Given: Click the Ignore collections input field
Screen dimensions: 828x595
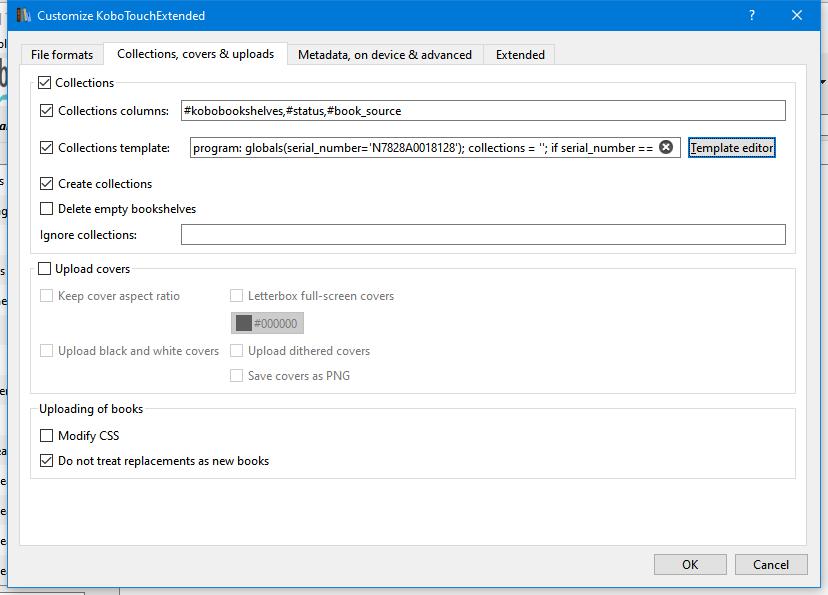Looking at the screenshot, I should pyautogui.click(x=483, y=234).
